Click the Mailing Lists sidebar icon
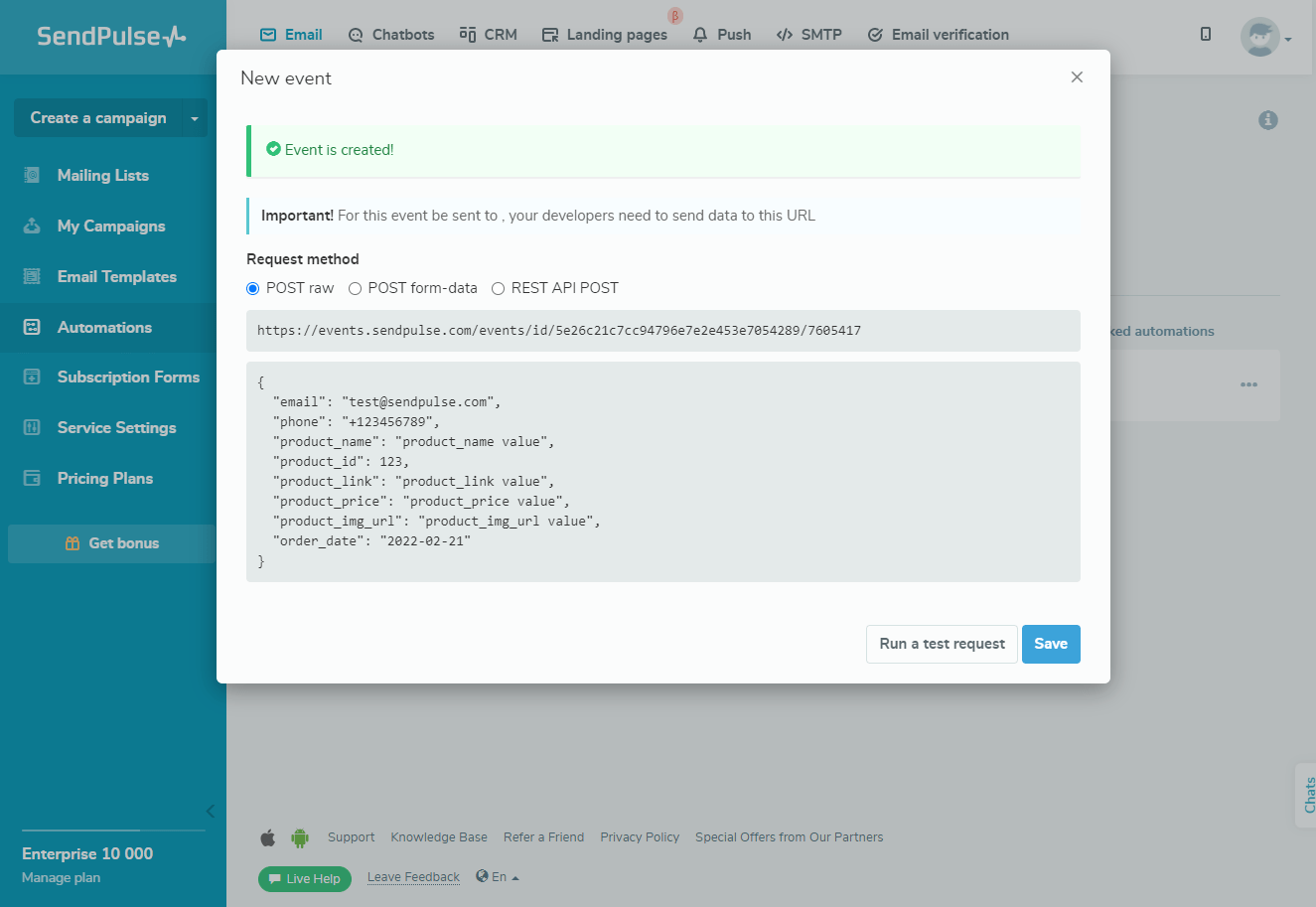The width and height of the screenshot is (1316, 907). click(32, 175)
